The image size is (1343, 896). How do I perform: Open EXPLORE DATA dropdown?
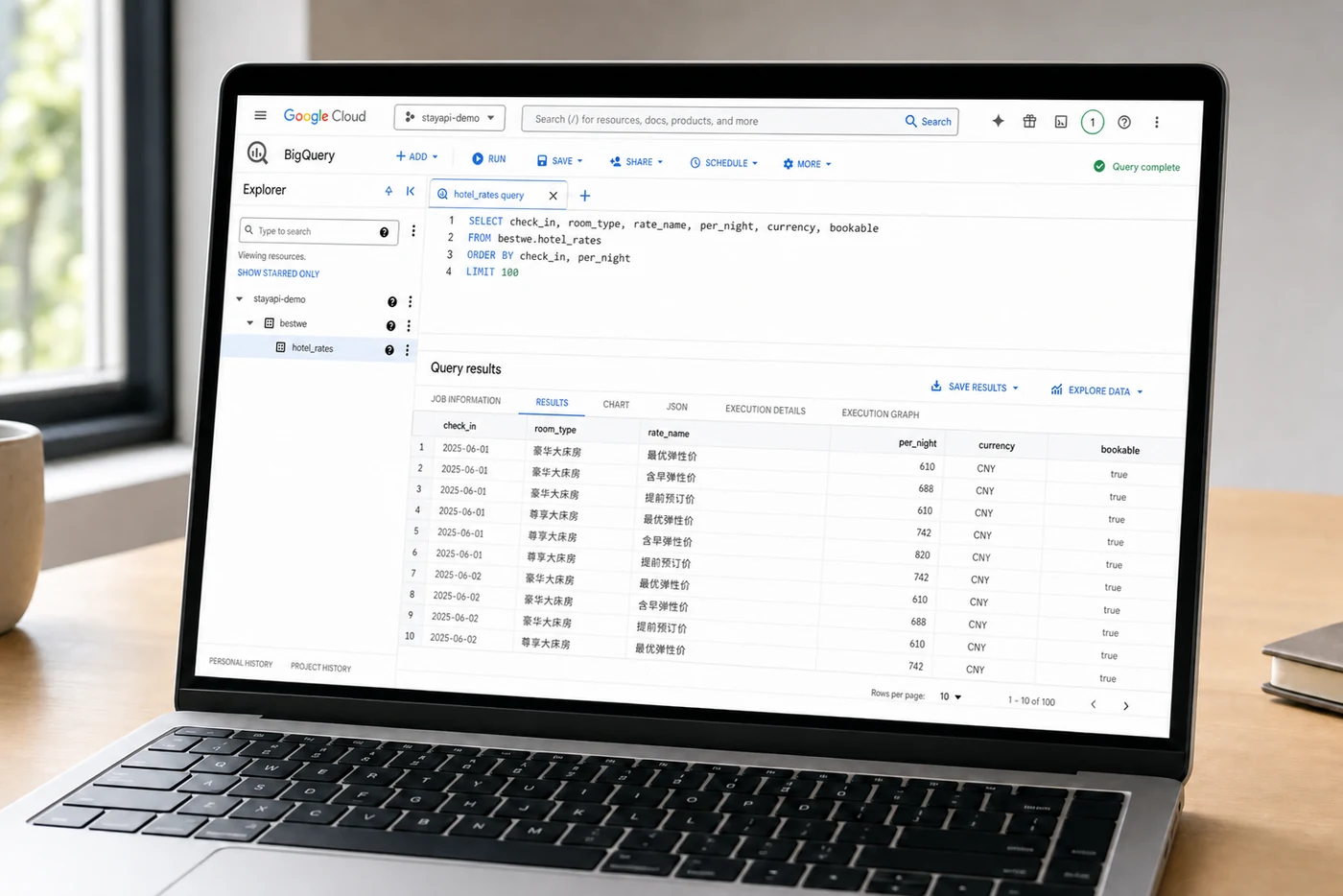click(1097, 390)
